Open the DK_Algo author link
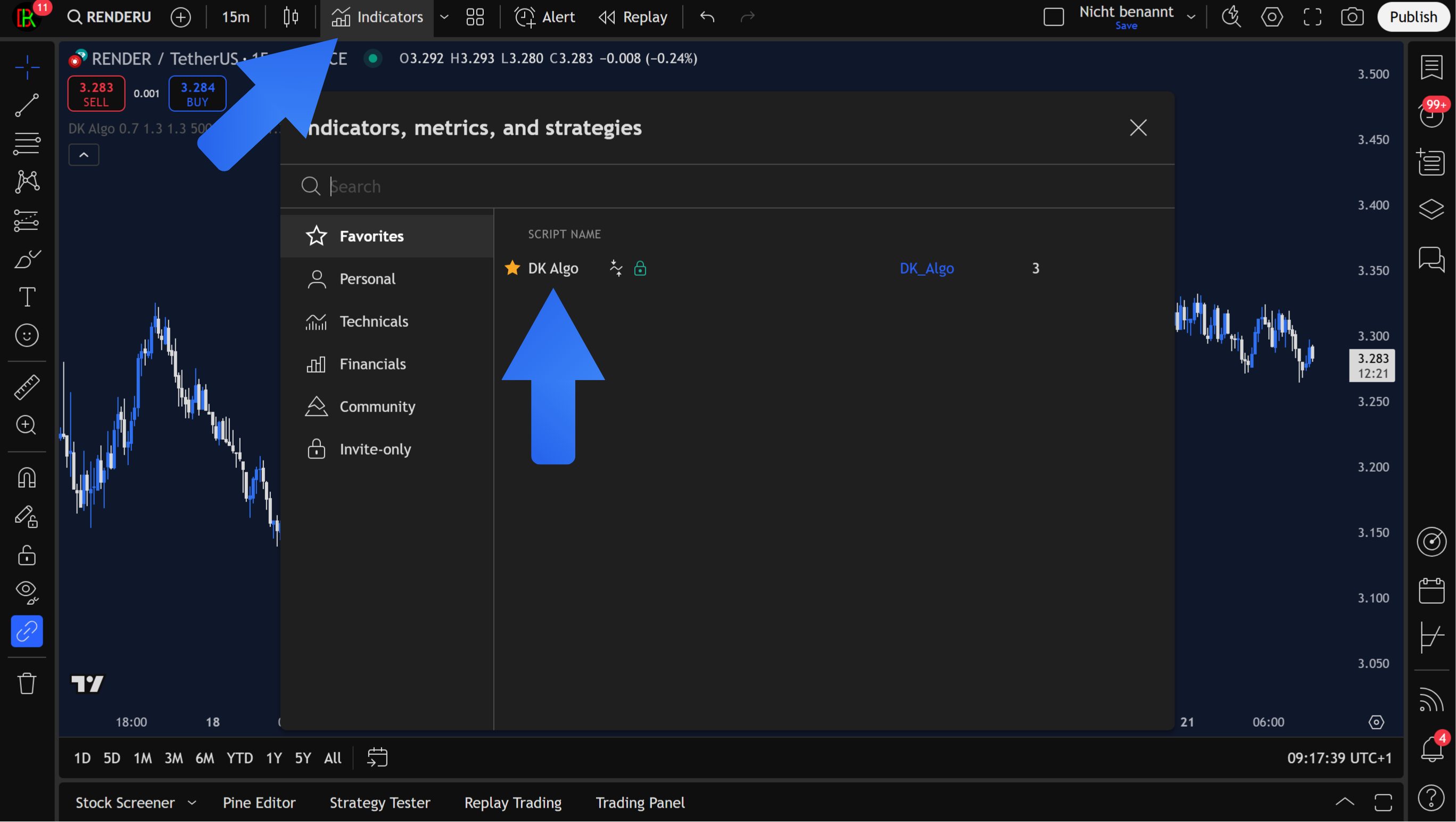Image resolution: width=1456 pixels, height=822 pixels. 926,268
